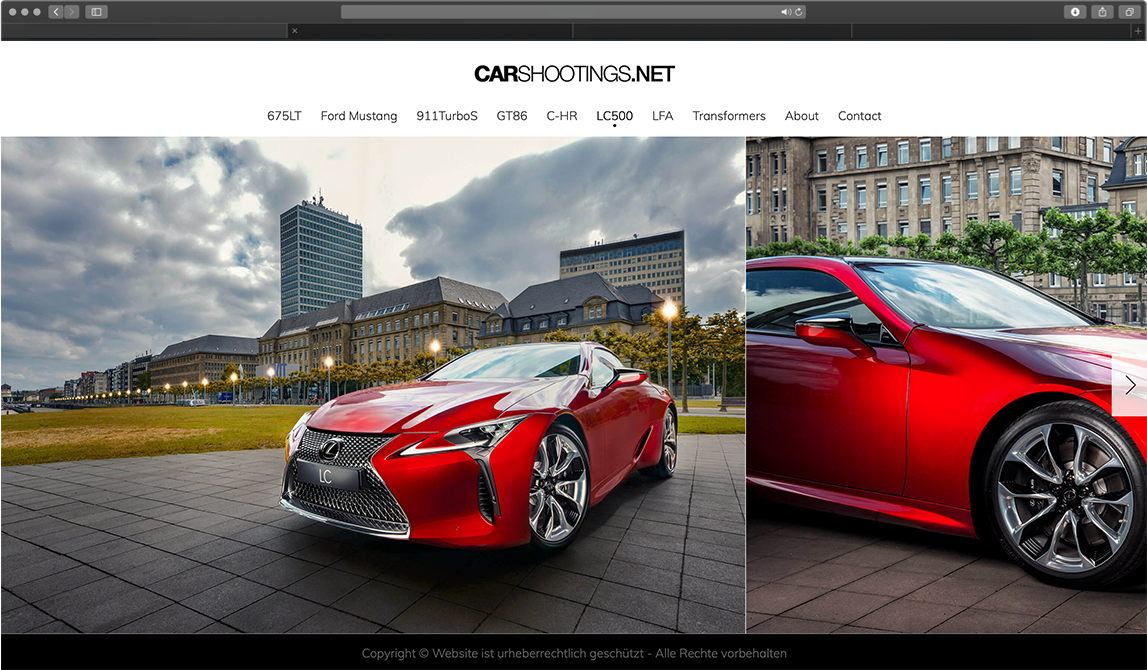Viewport: 1147px width, 670px height.
Task: Reload the page with the refresh icon
Action: (x=799, y=12)
